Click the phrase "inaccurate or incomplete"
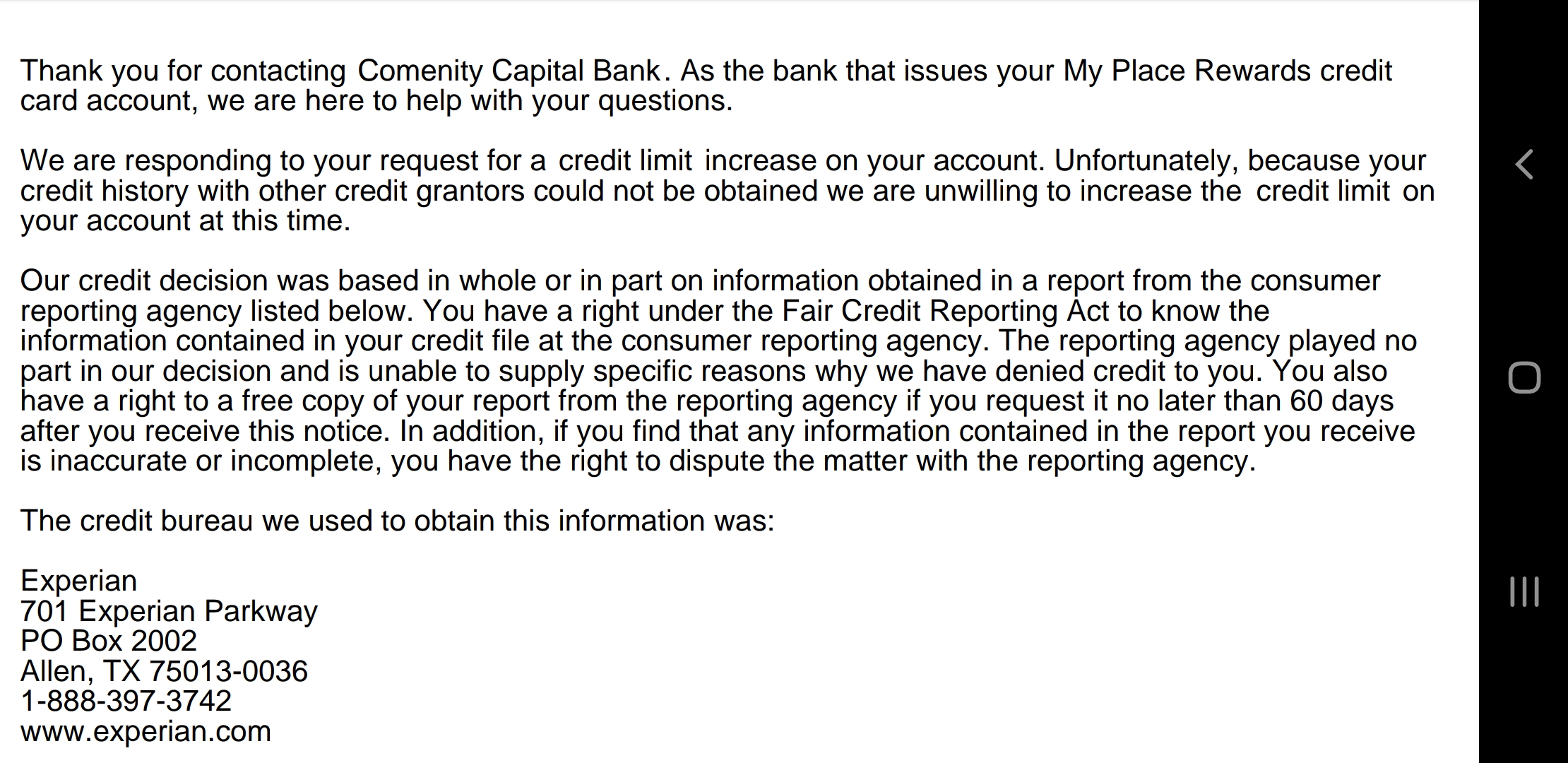 pyautogui.click(x=215, y=461)
